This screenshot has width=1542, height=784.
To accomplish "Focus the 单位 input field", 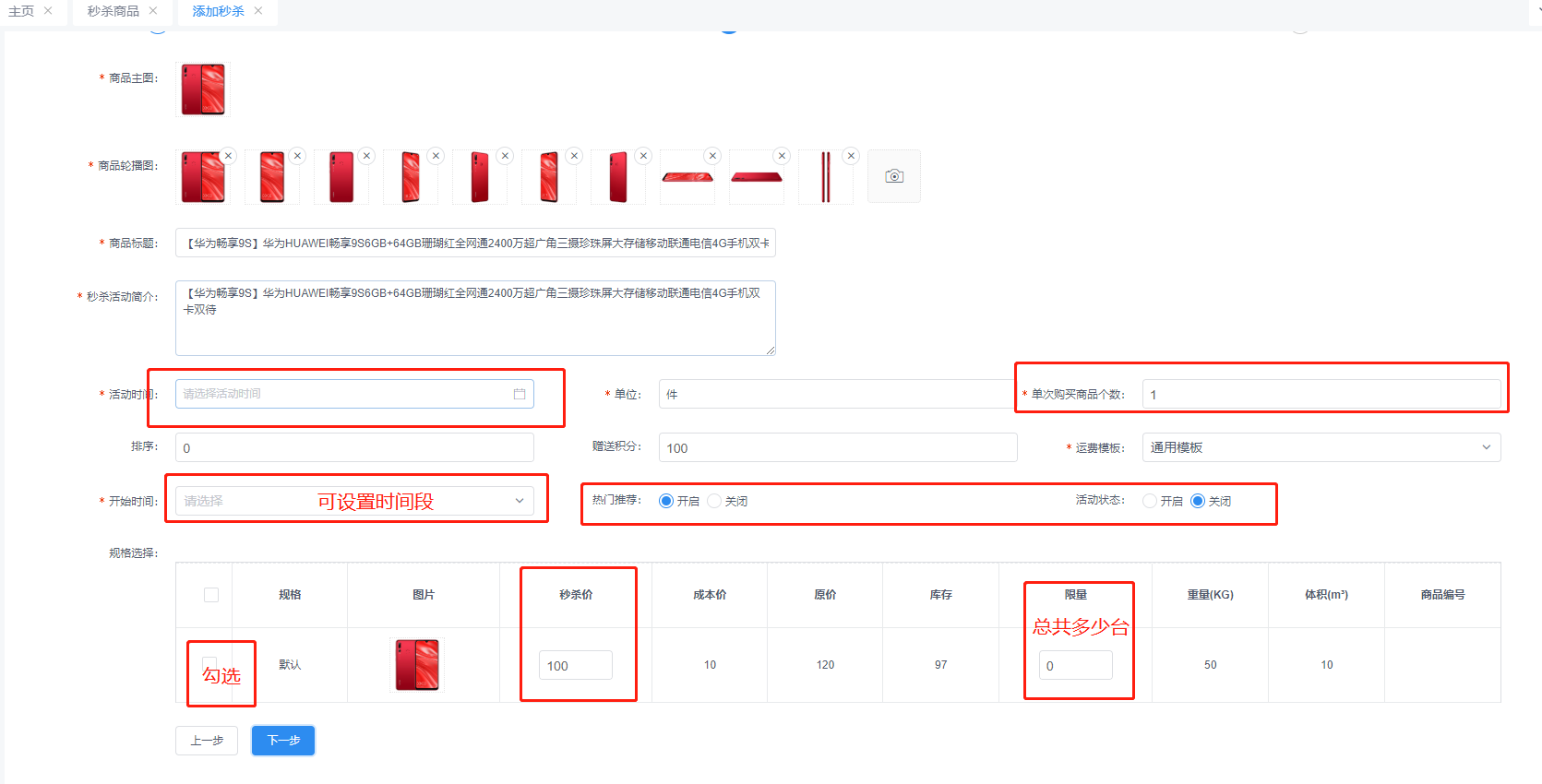I will click(838, 394).
